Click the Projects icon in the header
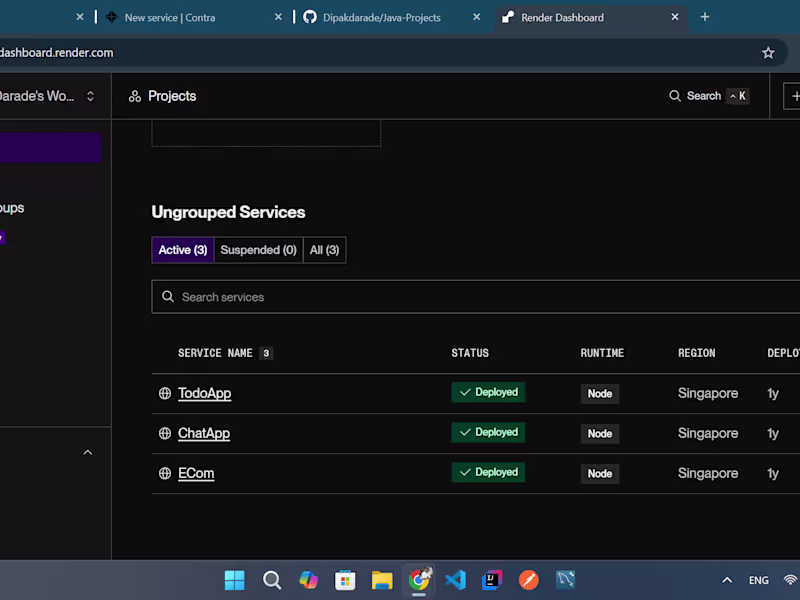Image resolution: width=800 pixels, height=600 pixels. [135, 96]
